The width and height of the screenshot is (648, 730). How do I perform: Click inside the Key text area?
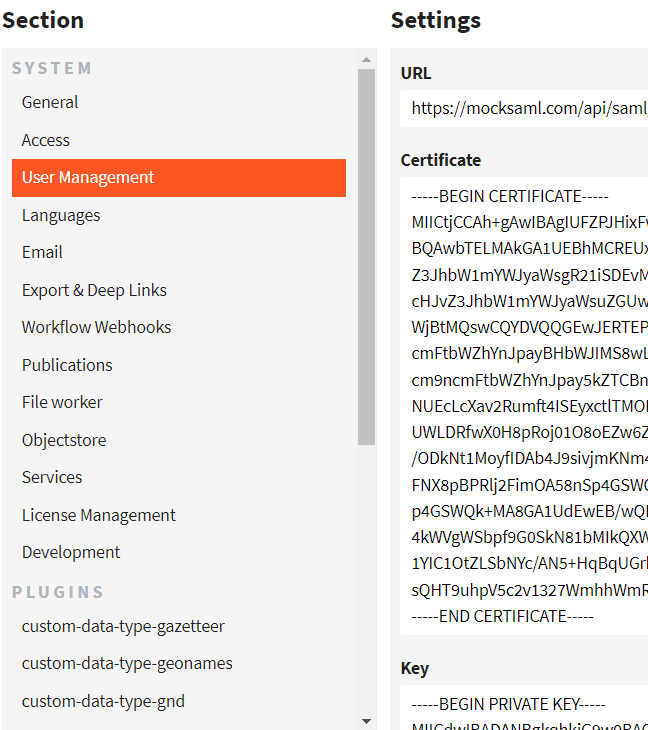(524, 708)
